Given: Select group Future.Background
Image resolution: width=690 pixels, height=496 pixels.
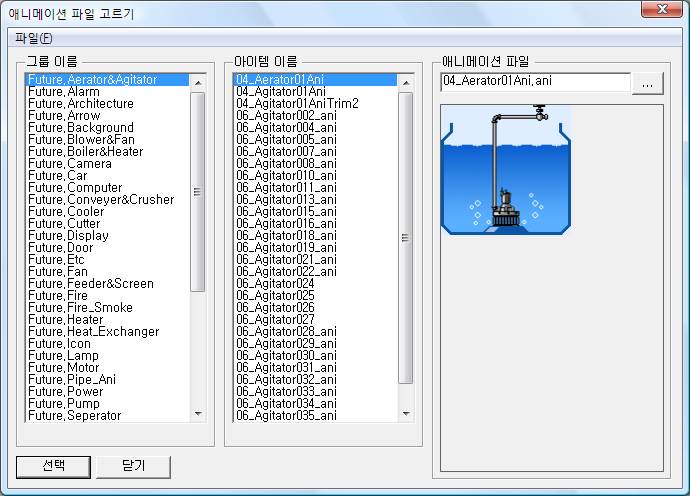Looking at the screenshot, I should point(108,128).
